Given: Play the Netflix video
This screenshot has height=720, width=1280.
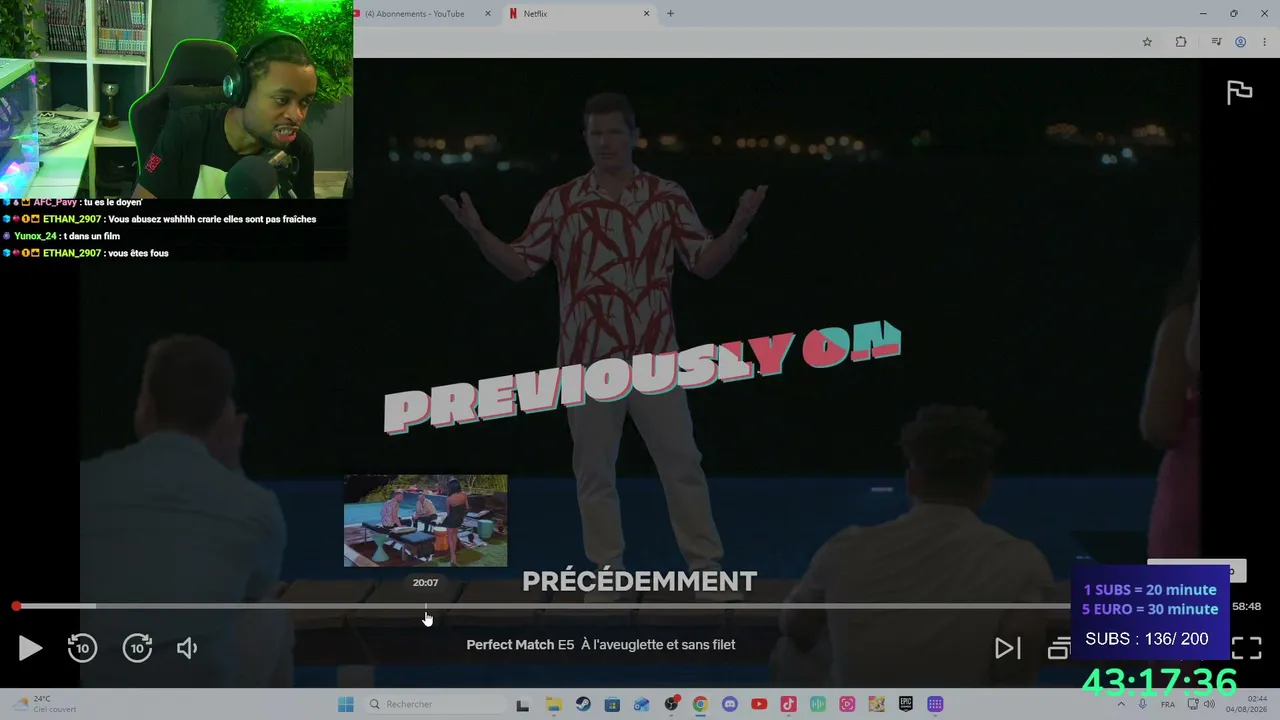Looking at the screenshot, I should pyautogui.click(x=30, y=648).
